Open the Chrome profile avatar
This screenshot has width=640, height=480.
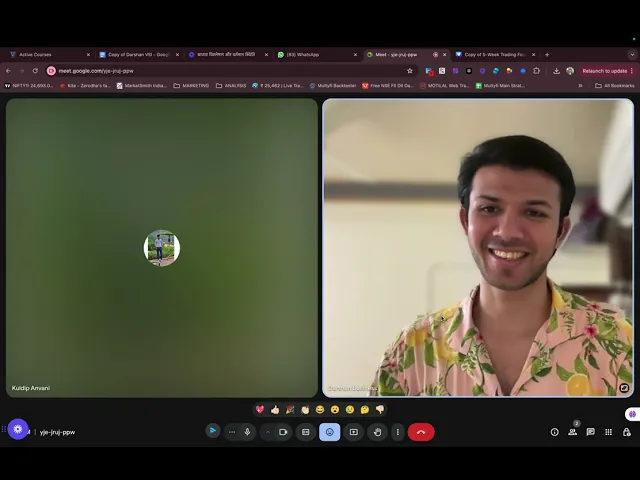(570, 71)
